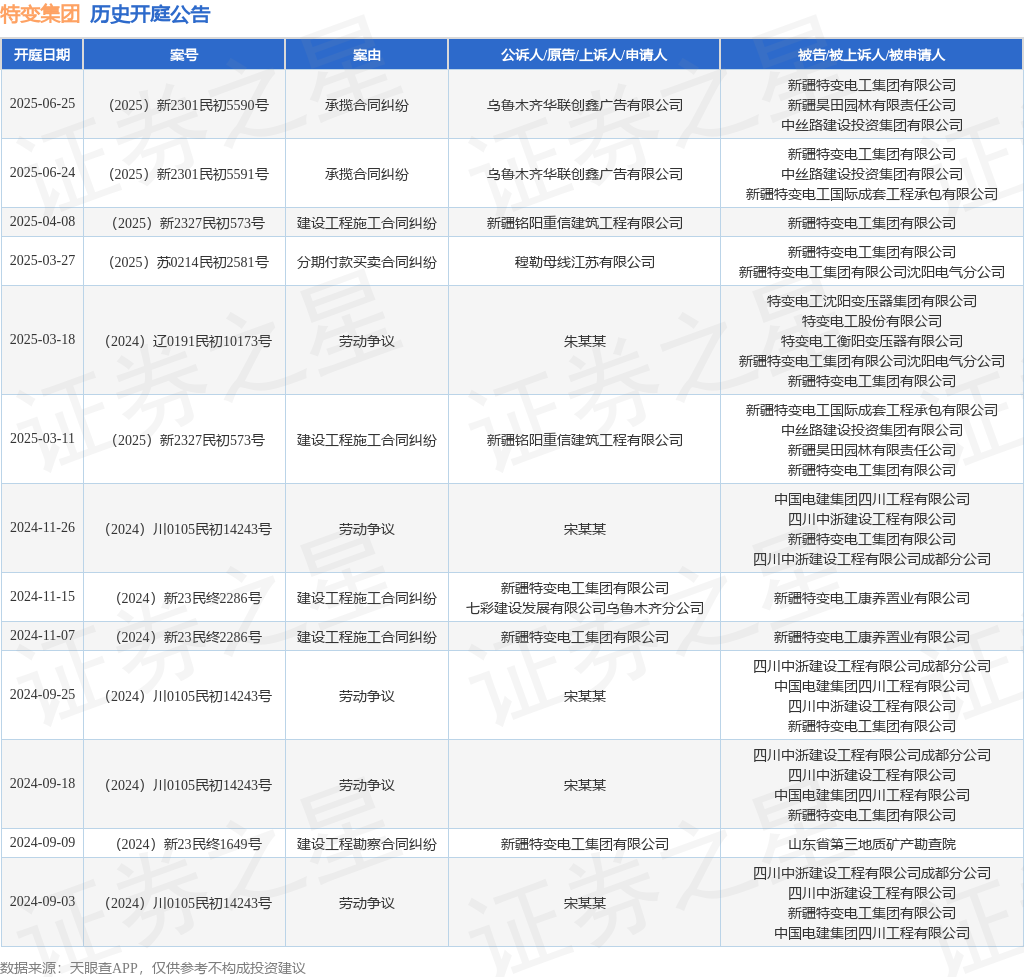Click 新疆特变电工康养置业有限公司 in the 2024-11-07 row

[x=871, y=637]
